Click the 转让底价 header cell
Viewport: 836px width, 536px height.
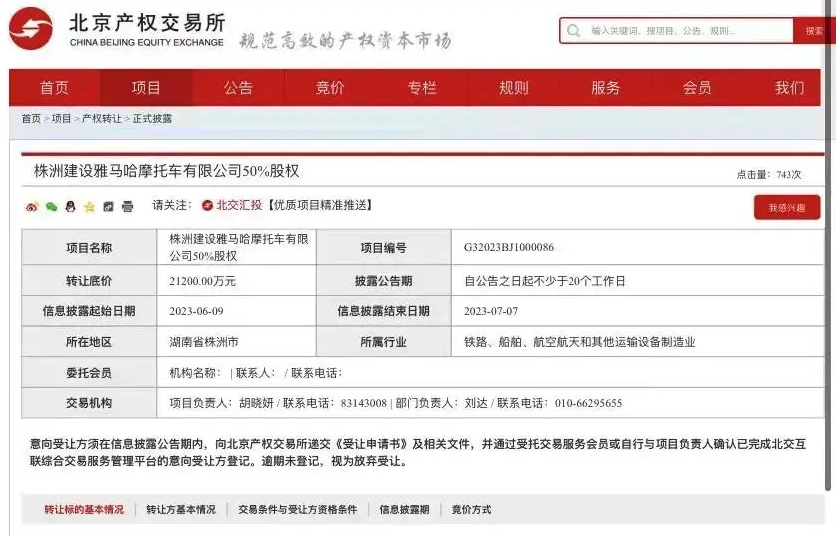click(89, 281)
